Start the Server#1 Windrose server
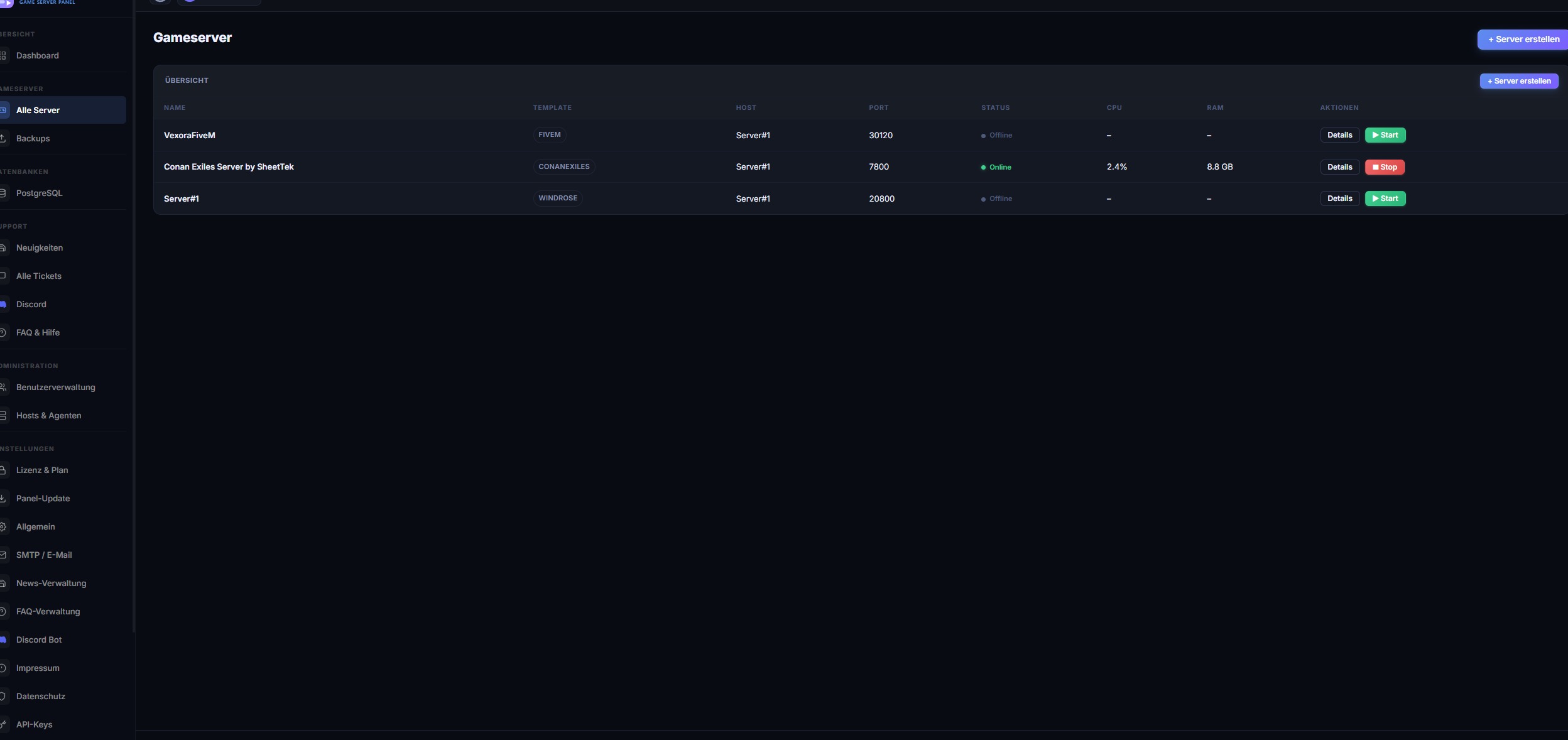The width and height of the screenshot is (1568, 740). point(1385,199)
